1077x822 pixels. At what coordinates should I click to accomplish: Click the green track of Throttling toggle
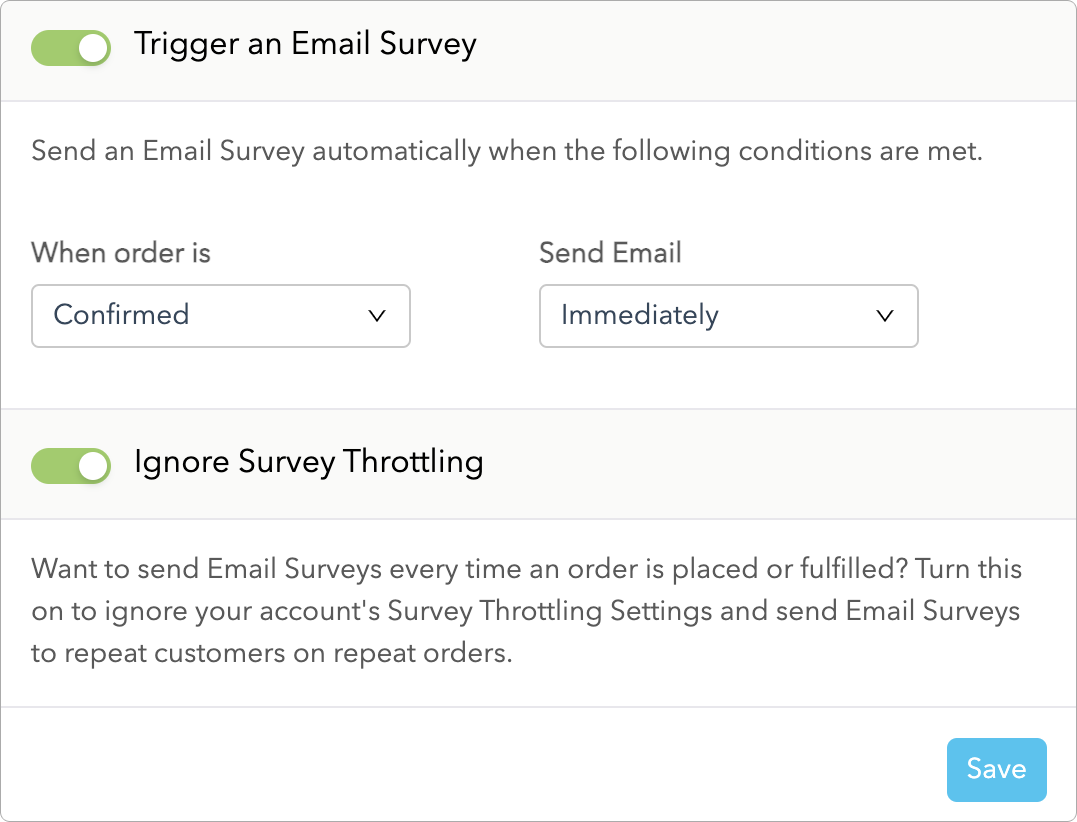52,465
